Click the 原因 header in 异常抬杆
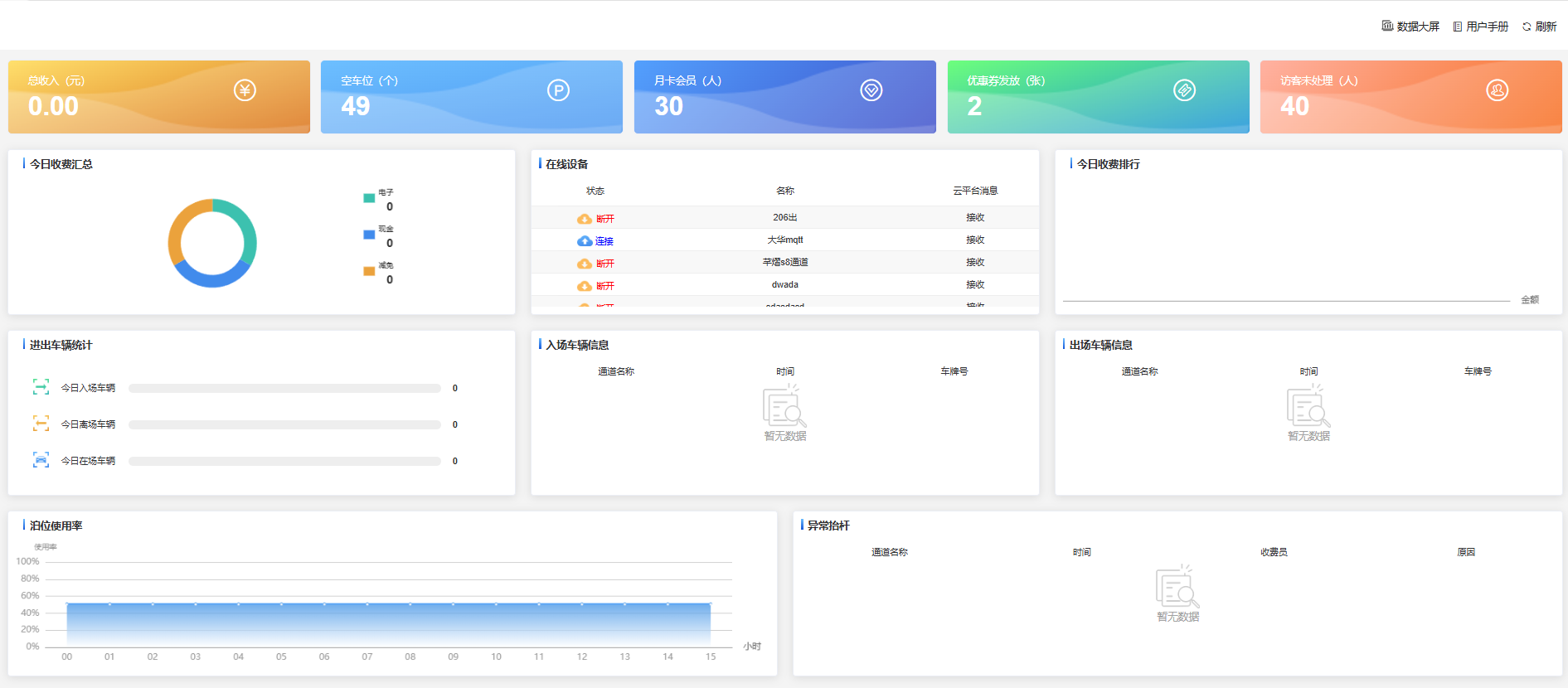 [1466, 552]
